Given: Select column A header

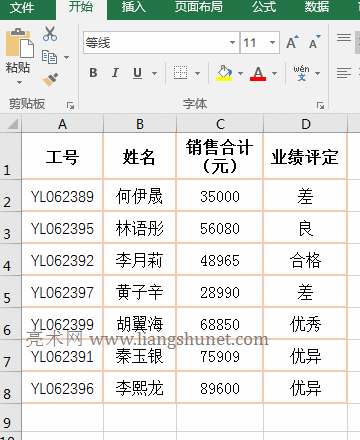Looking at the screenshot, I should (62, 124).
